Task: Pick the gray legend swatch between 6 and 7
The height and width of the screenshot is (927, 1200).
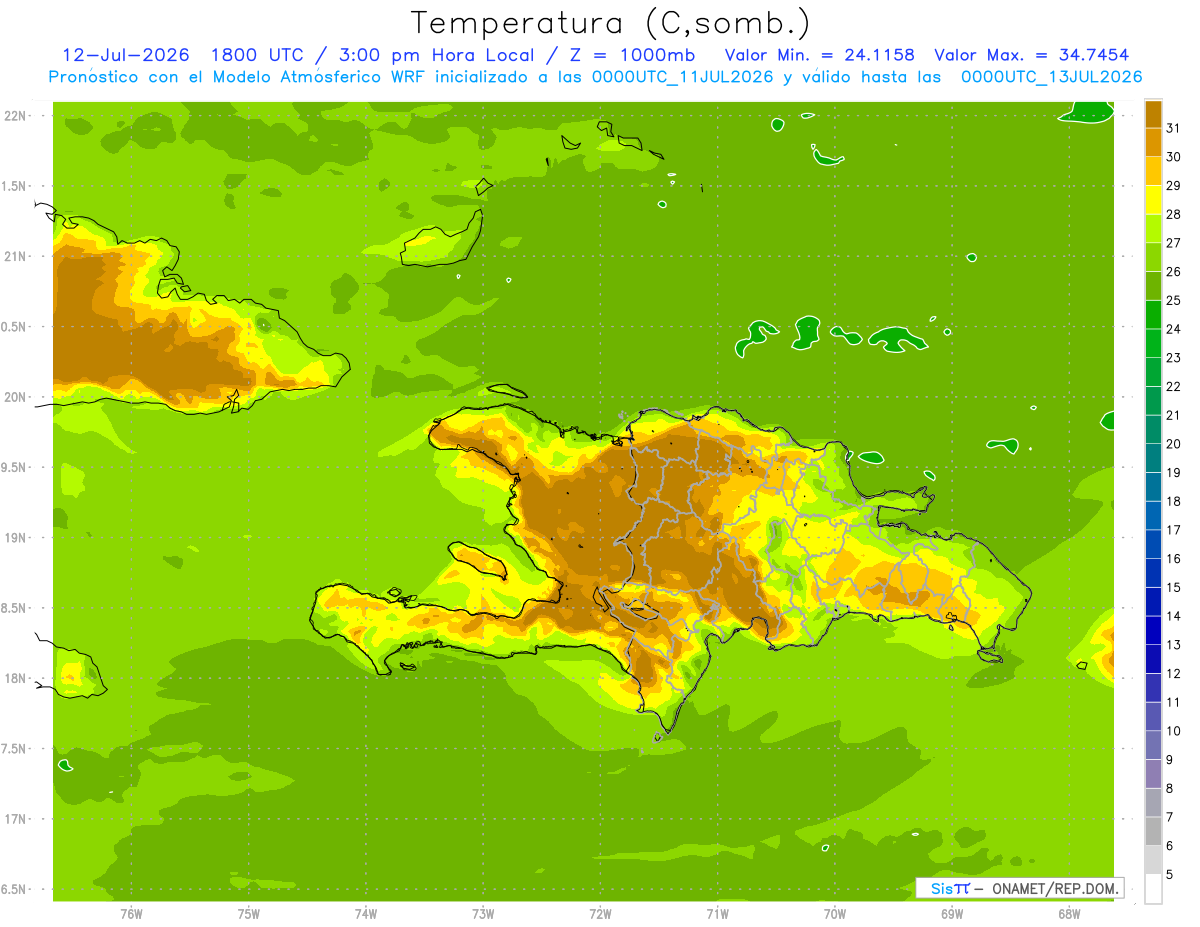Action: tap(1153, 831)
